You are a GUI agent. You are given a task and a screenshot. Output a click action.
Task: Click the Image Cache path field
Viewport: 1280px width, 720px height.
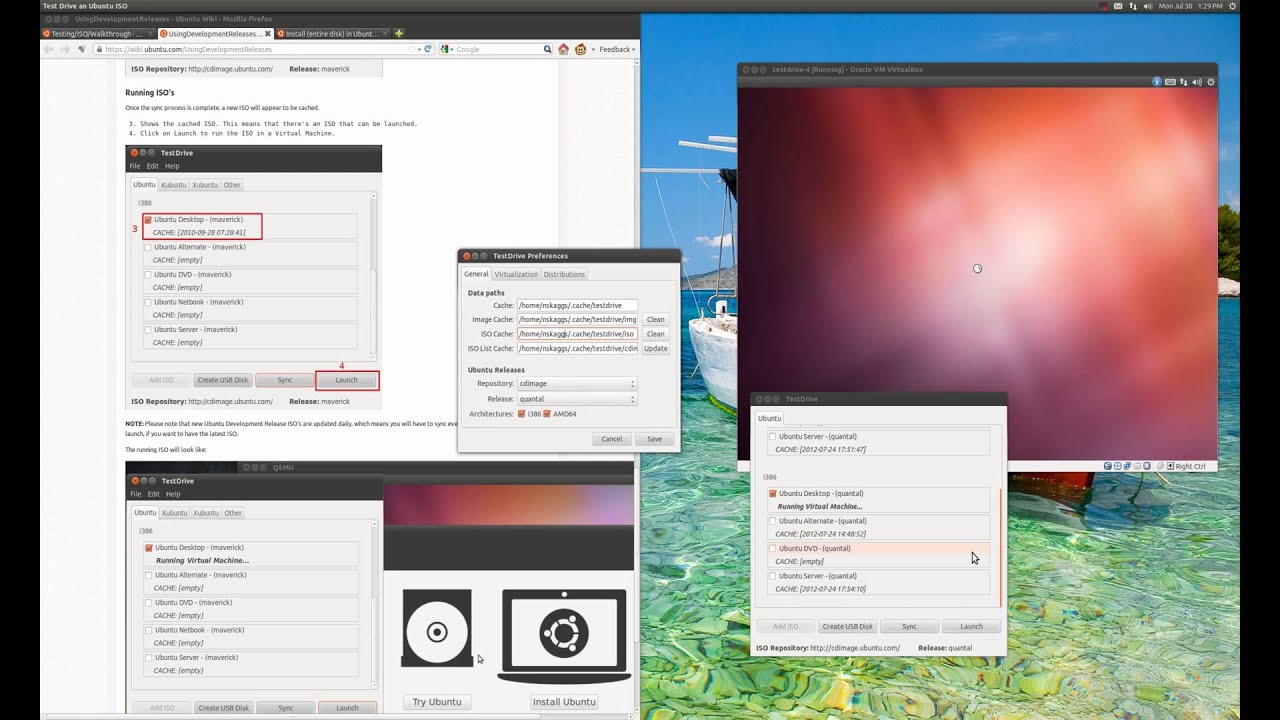pos(577,320)
